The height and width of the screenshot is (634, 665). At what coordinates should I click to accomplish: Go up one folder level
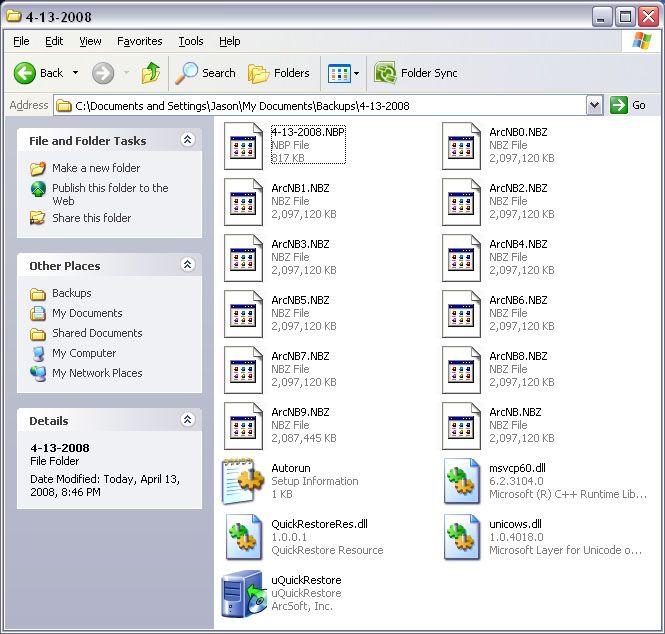click(151, 73)
